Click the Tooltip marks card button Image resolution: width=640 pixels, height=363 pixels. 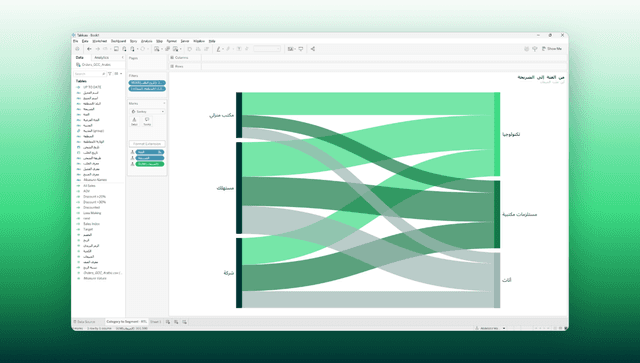pyautogui.click(x=147, y=121)
